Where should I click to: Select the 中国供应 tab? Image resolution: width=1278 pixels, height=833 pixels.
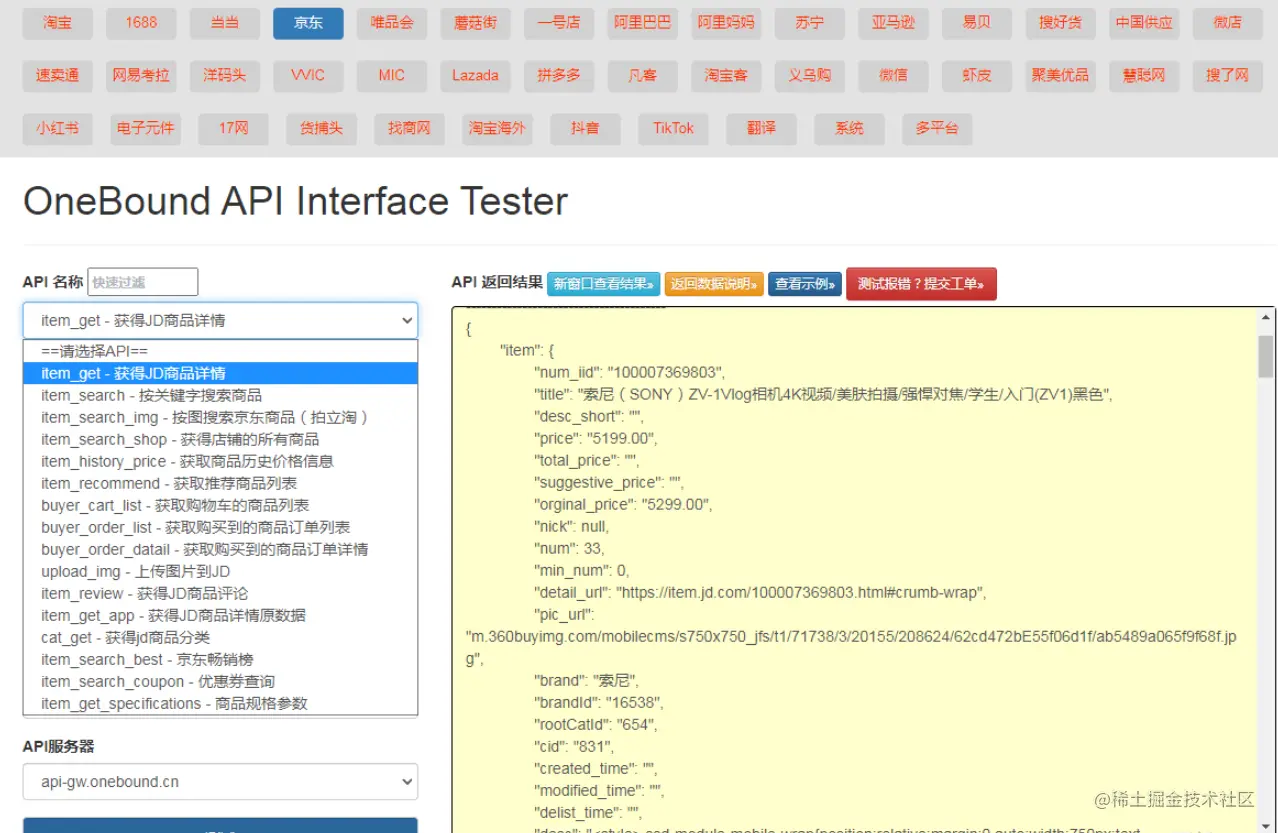coord(1144,23)
